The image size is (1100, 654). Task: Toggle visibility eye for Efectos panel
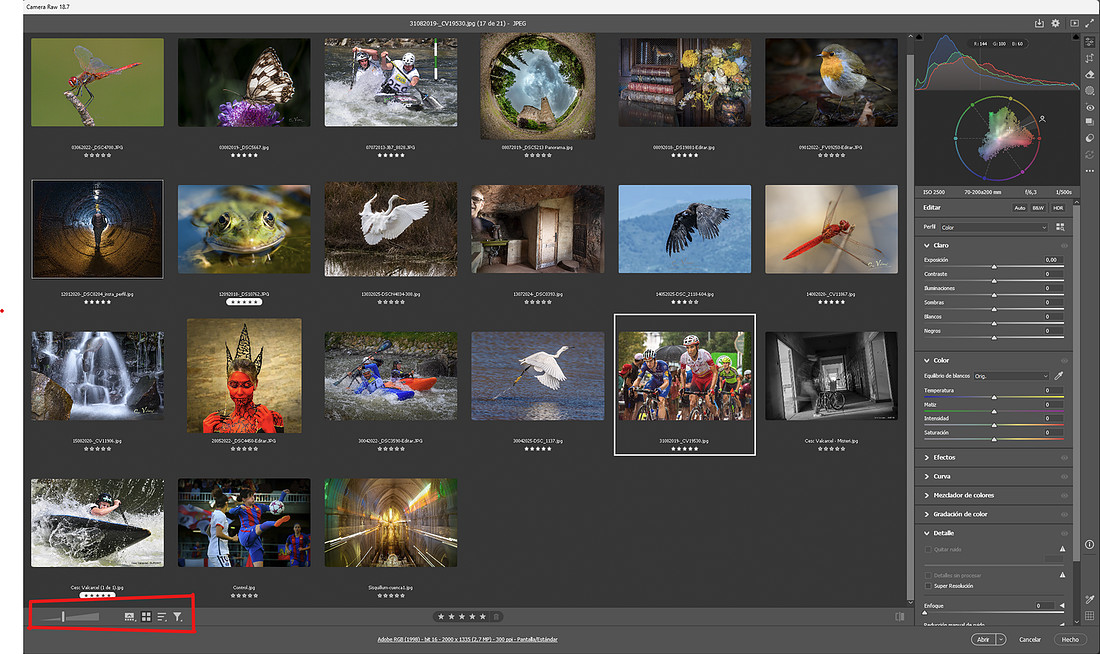point(1064,458)
